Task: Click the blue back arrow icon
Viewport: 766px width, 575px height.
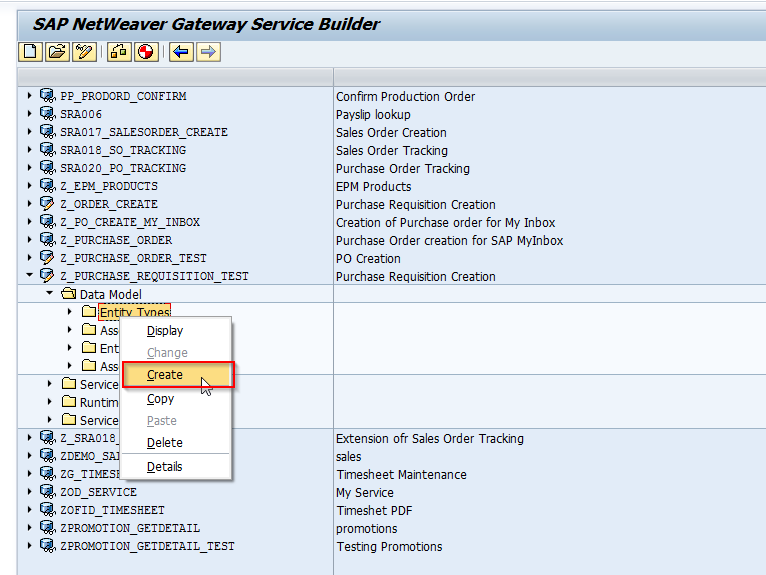Action: coord(181,52)
